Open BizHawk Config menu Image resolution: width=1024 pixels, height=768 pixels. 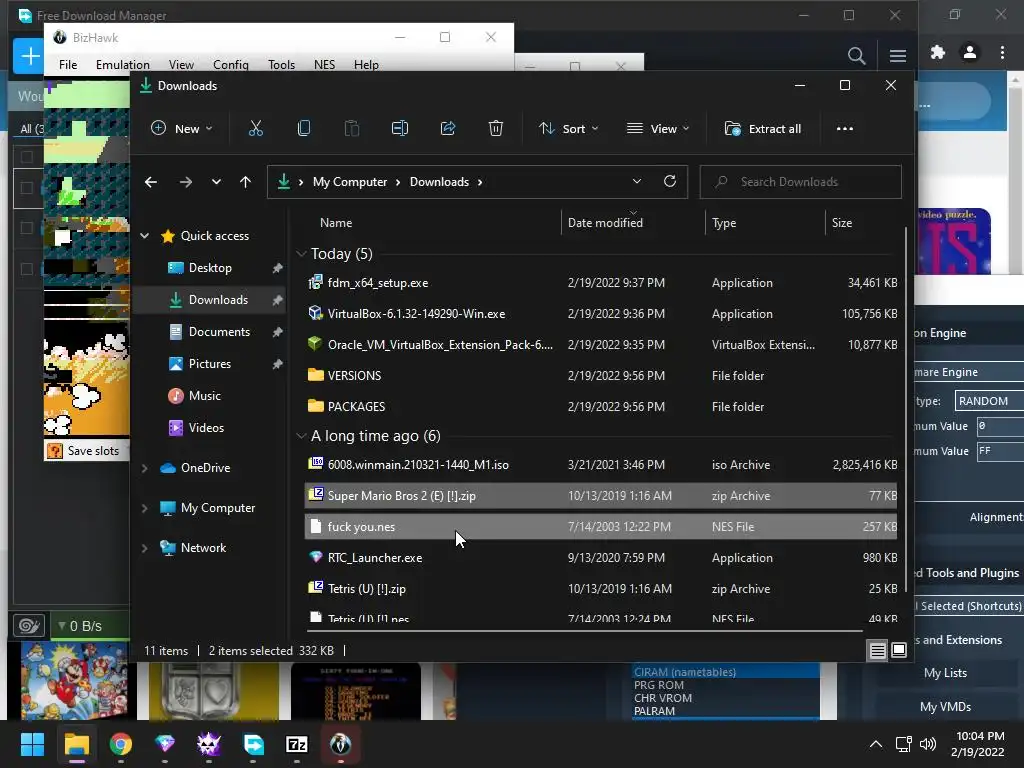point(231,65)
